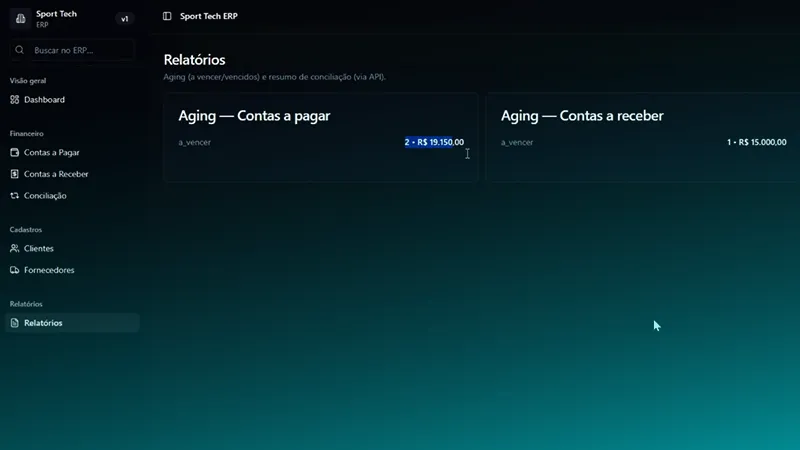Click the 1 • R$ 15.000,00 value

coord(757,142)
